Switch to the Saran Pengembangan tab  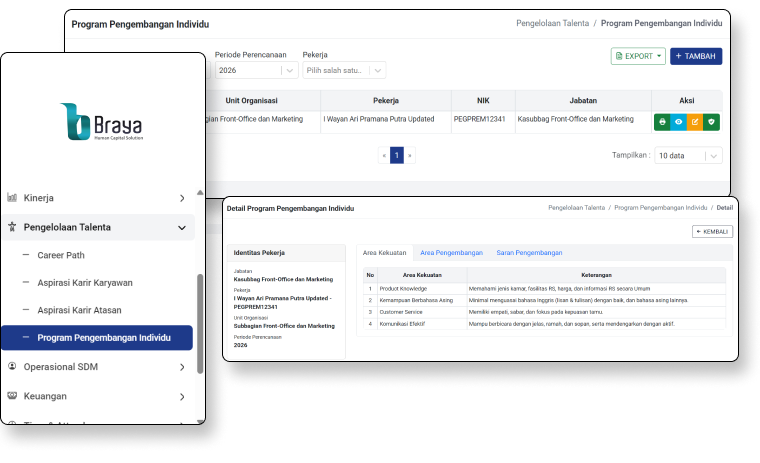point(529,253)
